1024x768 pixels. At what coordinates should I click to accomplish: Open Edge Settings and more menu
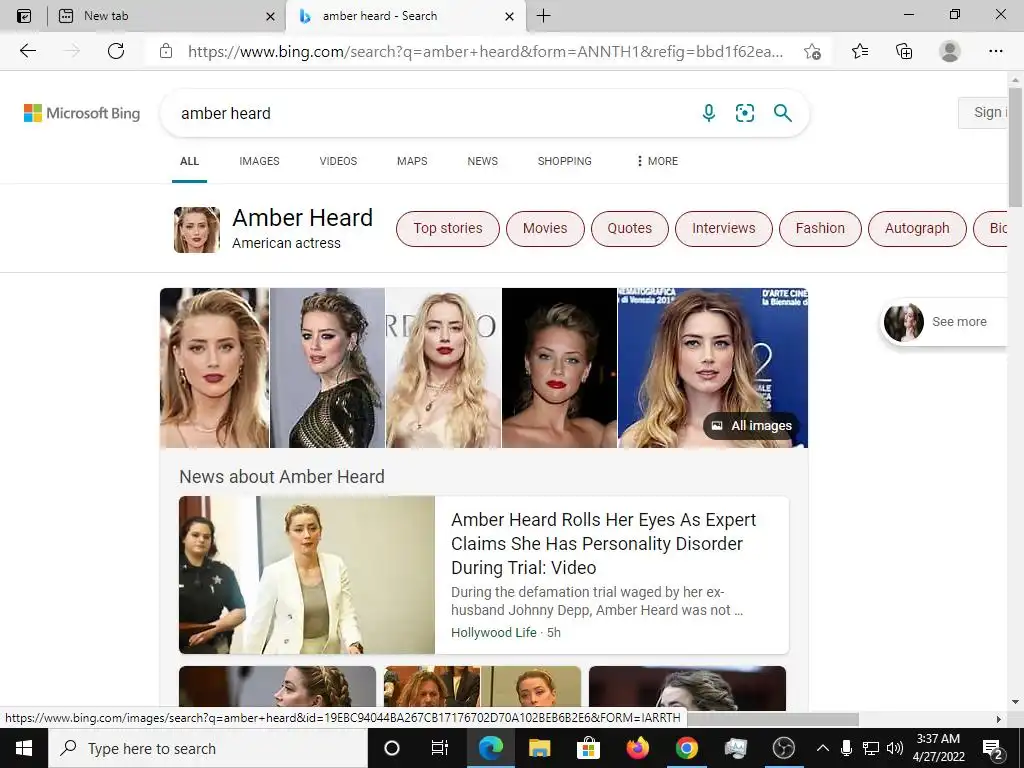(x=995, y=51)
